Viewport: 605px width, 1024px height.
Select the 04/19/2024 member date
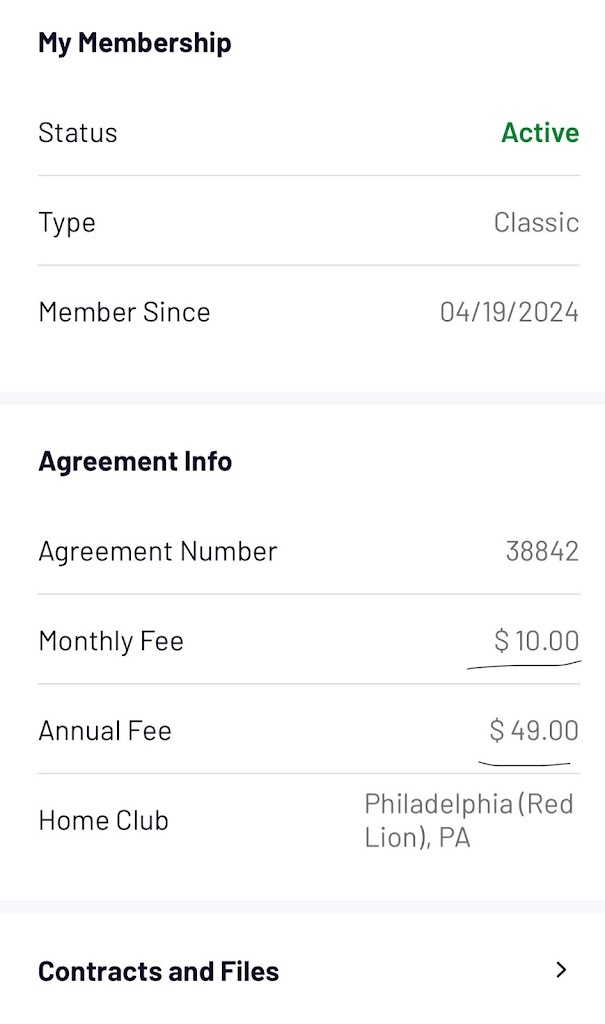(509, 312)
